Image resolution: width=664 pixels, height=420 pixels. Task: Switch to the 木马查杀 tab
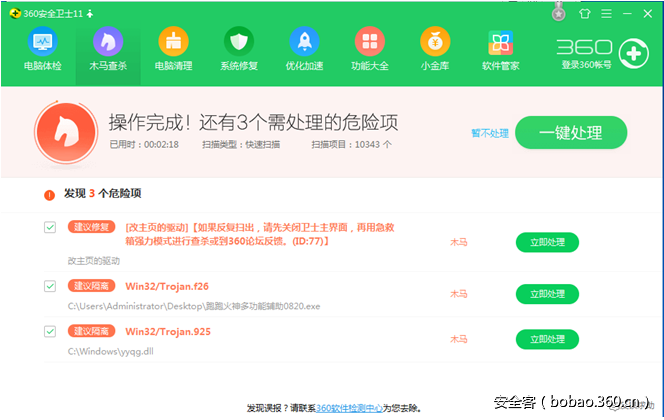pos(108,48)
